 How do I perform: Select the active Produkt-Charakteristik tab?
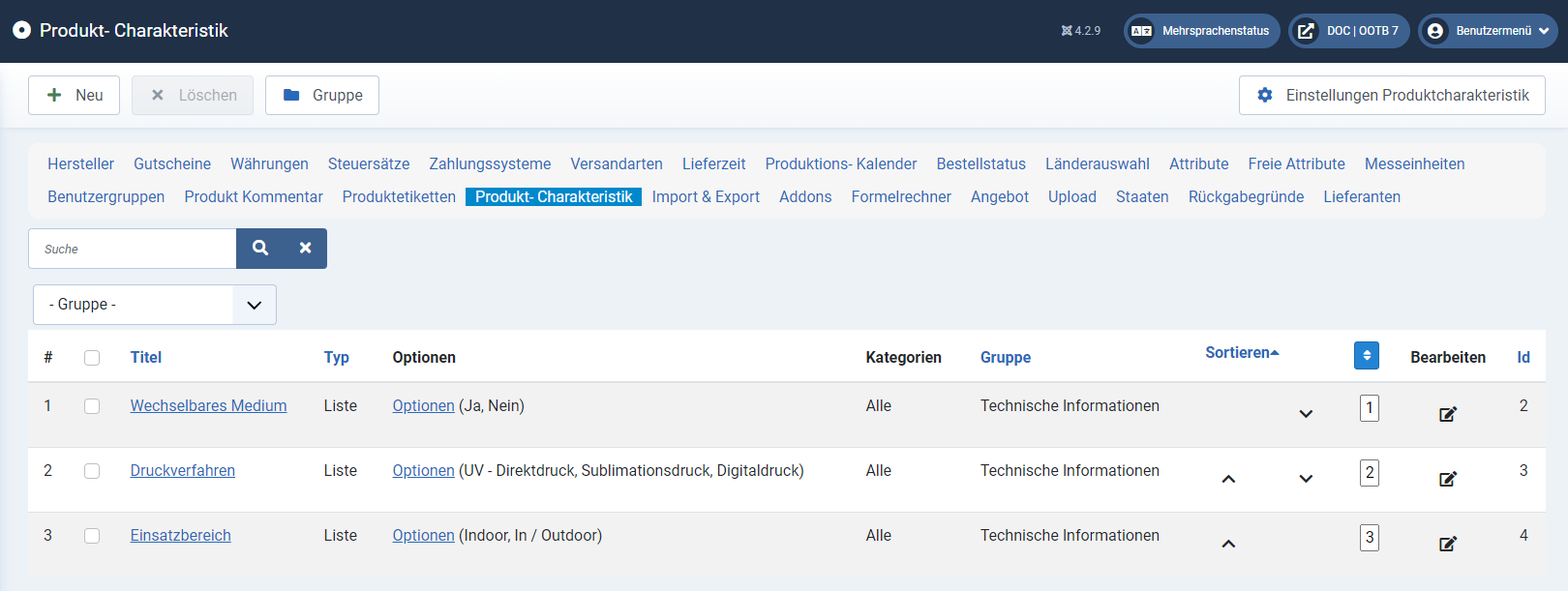[554, 197]
